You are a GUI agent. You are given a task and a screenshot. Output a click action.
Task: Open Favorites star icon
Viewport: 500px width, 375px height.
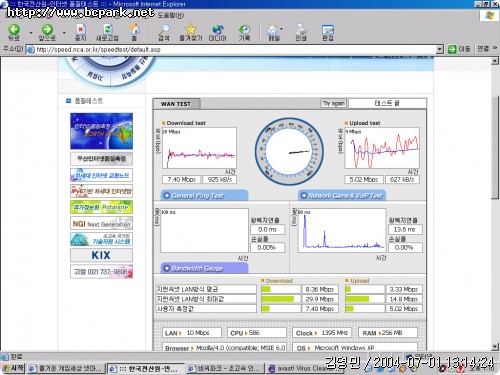(191, 30)
